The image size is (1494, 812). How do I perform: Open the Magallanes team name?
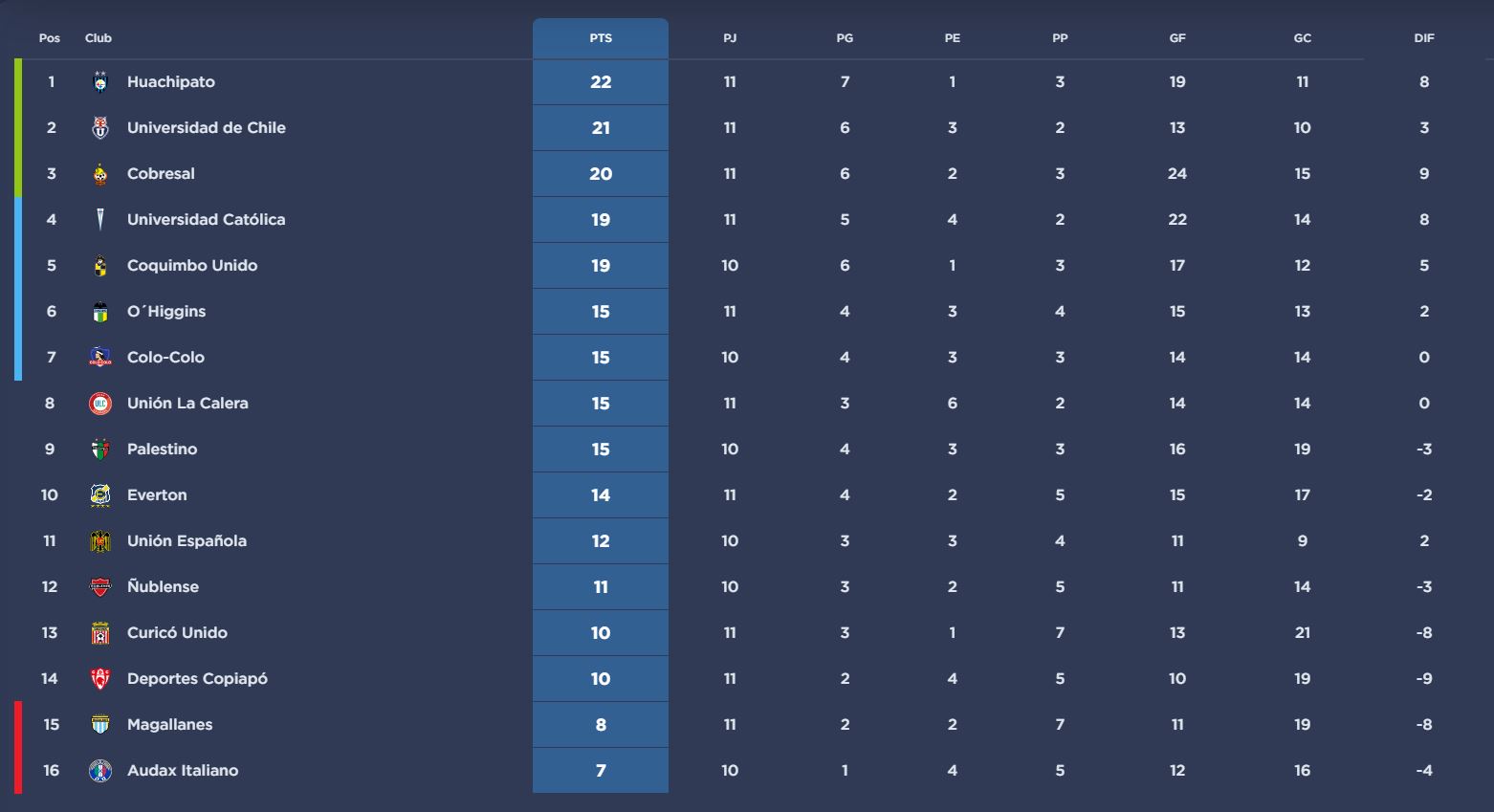(x=170, y=725)
